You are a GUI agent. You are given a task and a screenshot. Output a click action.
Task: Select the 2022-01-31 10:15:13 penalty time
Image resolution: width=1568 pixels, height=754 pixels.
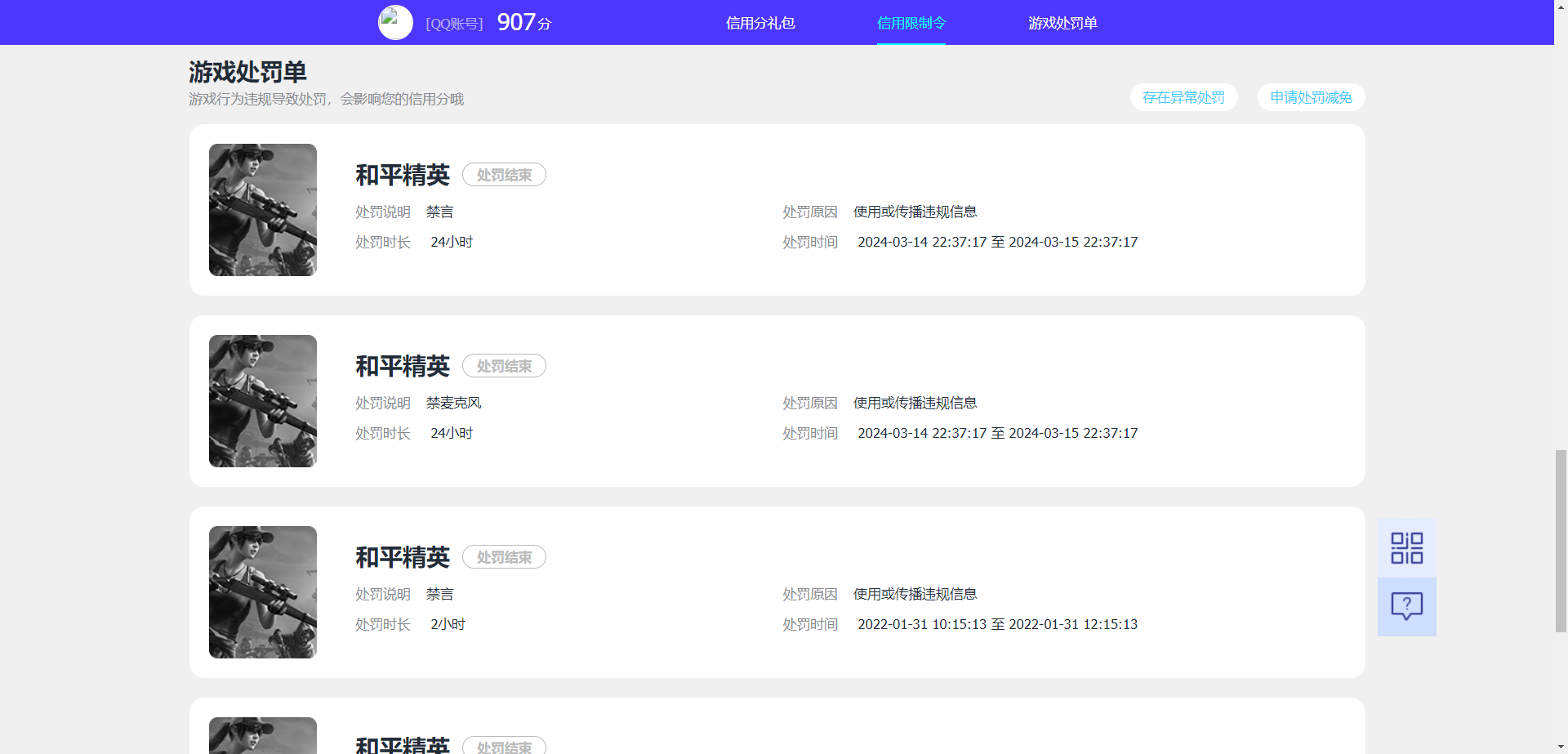click(x=997, y=624)
